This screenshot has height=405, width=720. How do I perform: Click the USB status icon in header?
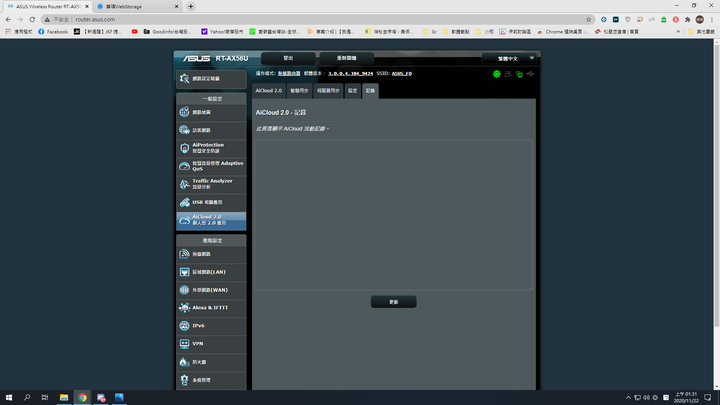(530, 73)
